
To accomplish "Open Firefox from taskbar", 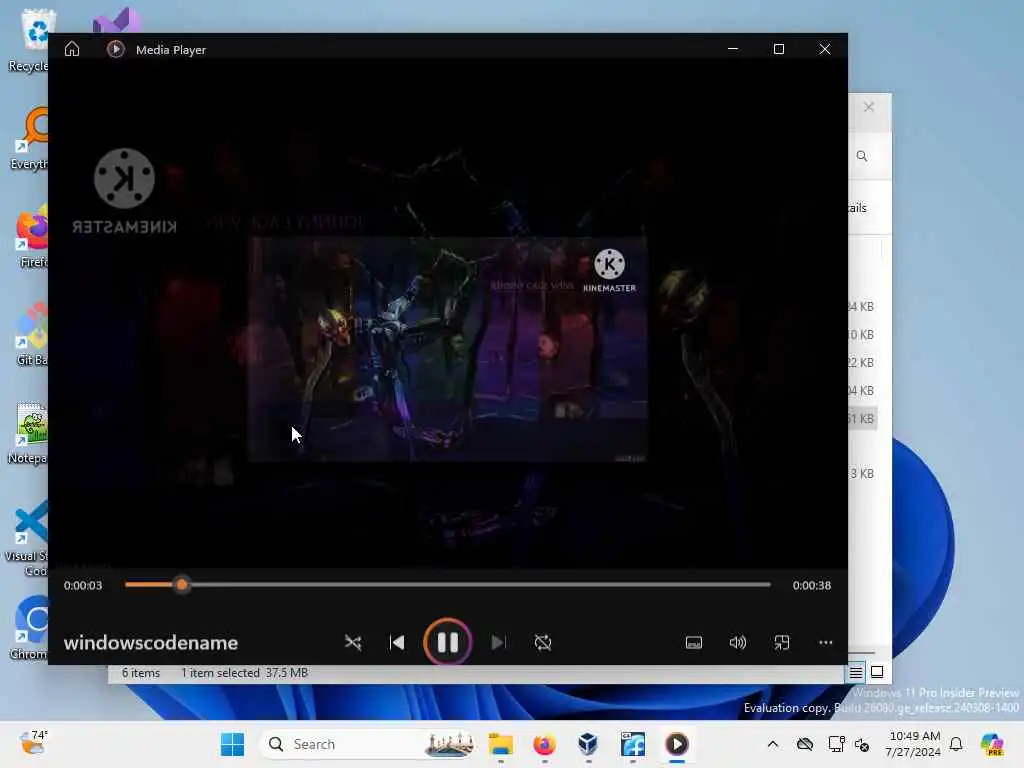I will pyautogui.click(x=544, y=744).
